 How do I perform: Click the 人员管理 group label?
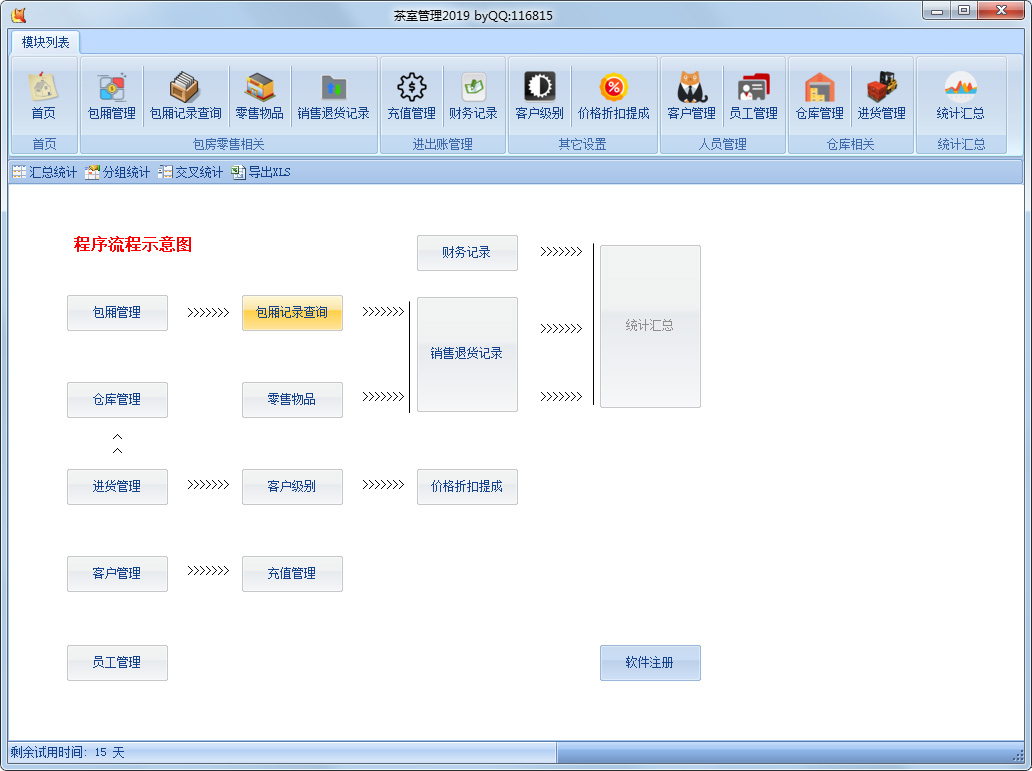click(723, 144)
